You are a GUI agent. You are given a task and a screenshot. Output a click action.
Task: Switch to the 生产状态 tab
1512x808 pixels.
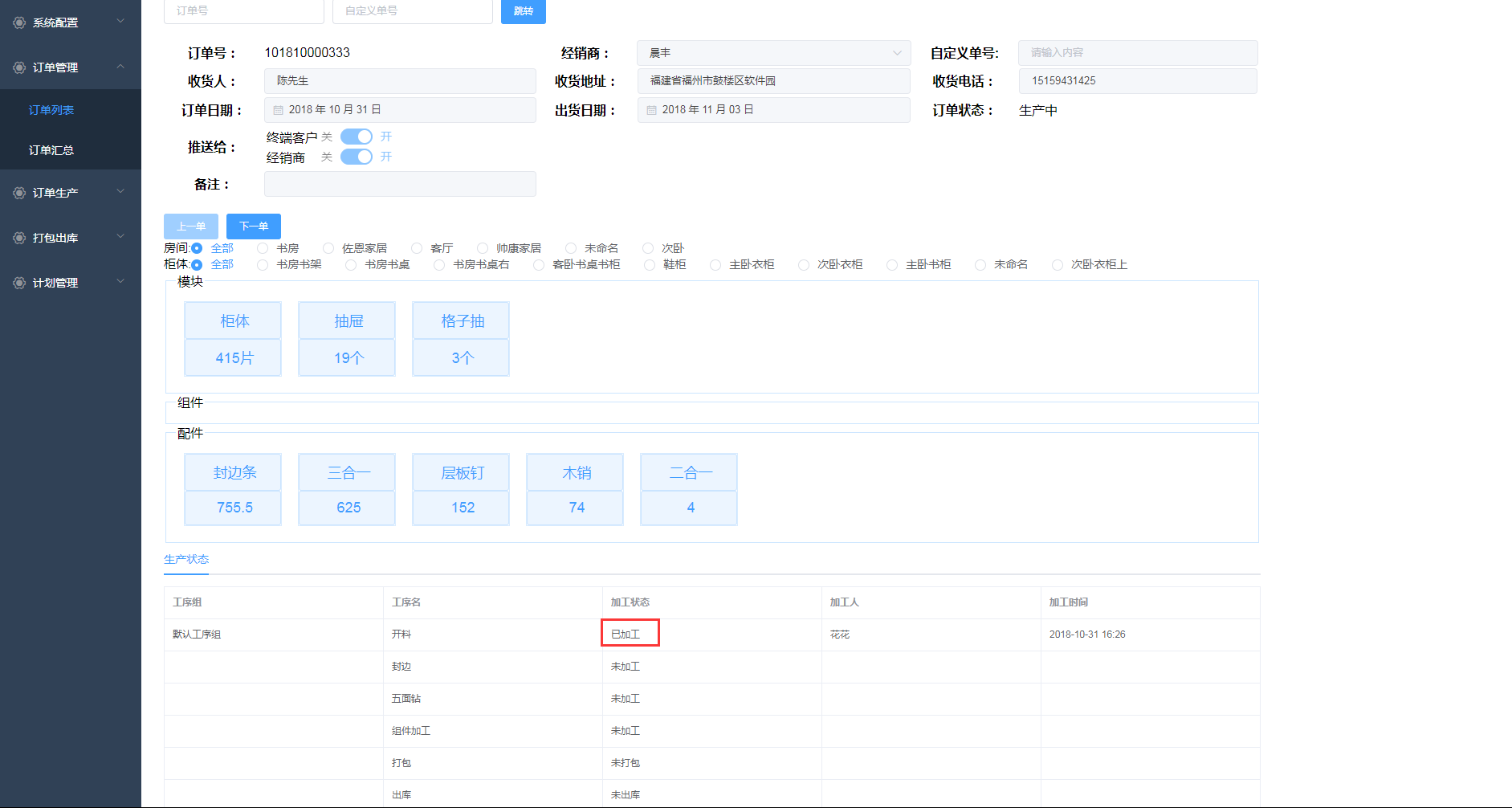point(186,559)
